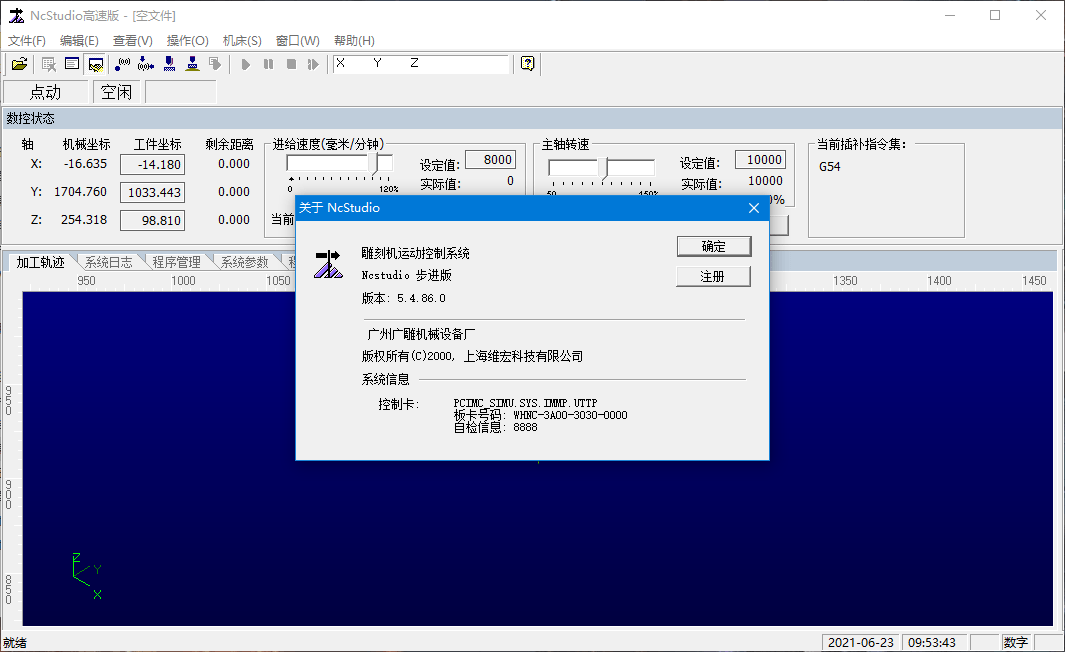Screen dimensions: 1065x652
Task: Click the date 2021-06-23 in status bar
Action: click(861, 642)
